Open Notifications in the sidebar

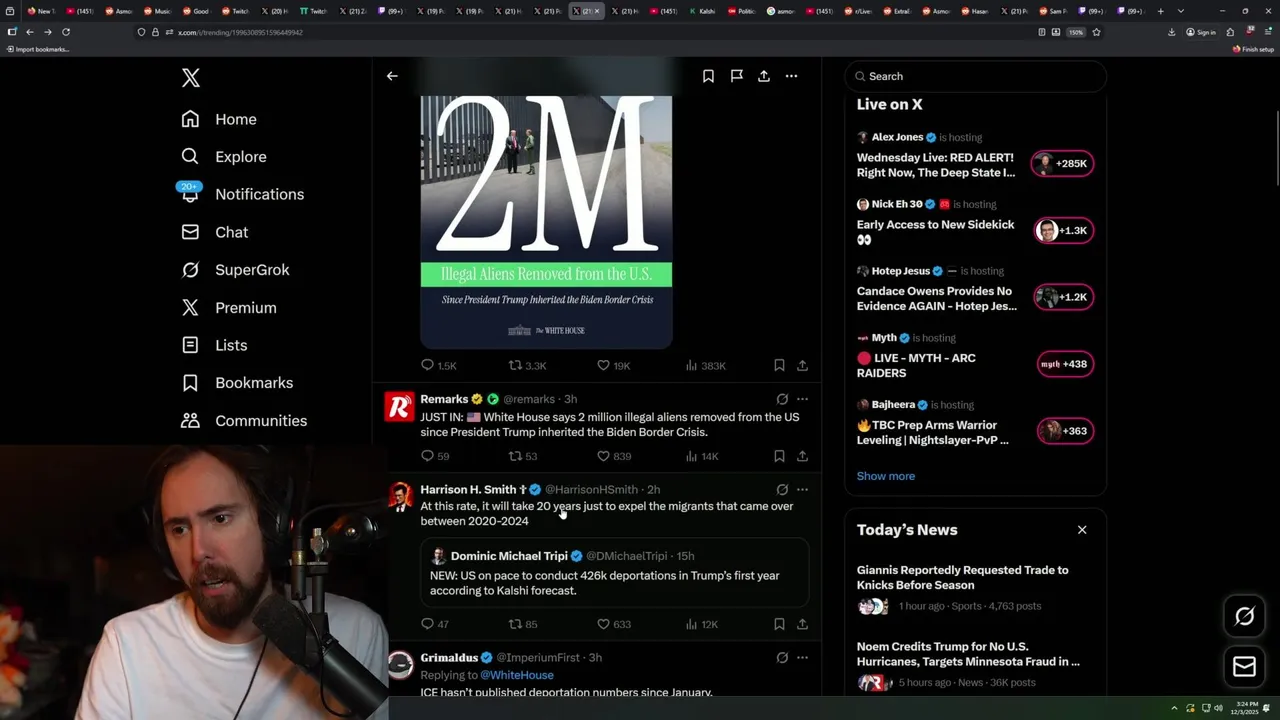242,194
